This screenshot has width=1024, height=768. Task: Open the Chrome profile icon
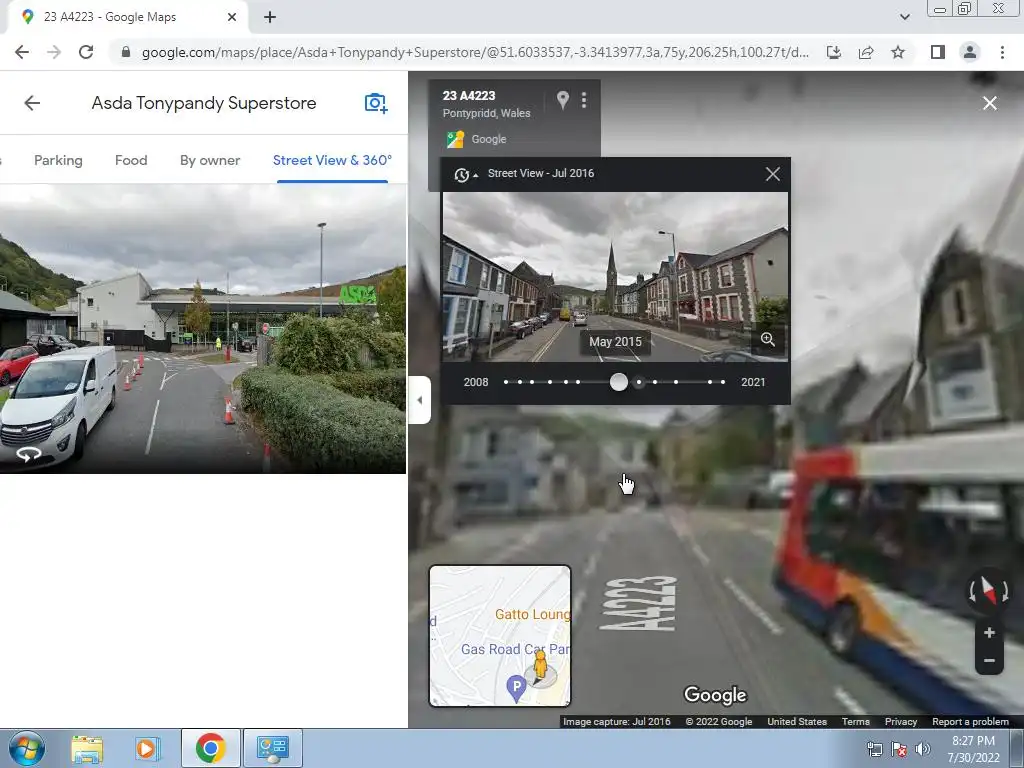pos(970,52)
